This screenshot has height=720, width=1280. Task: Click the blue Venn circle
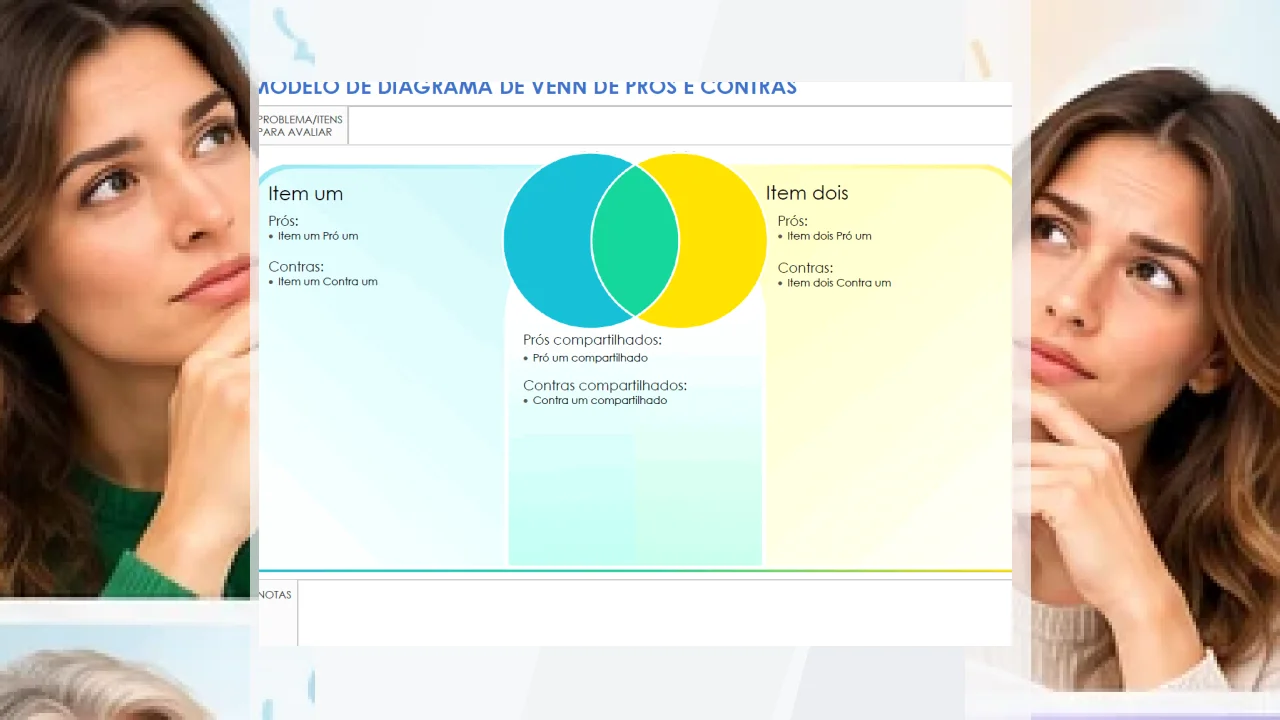pos(547,241)
